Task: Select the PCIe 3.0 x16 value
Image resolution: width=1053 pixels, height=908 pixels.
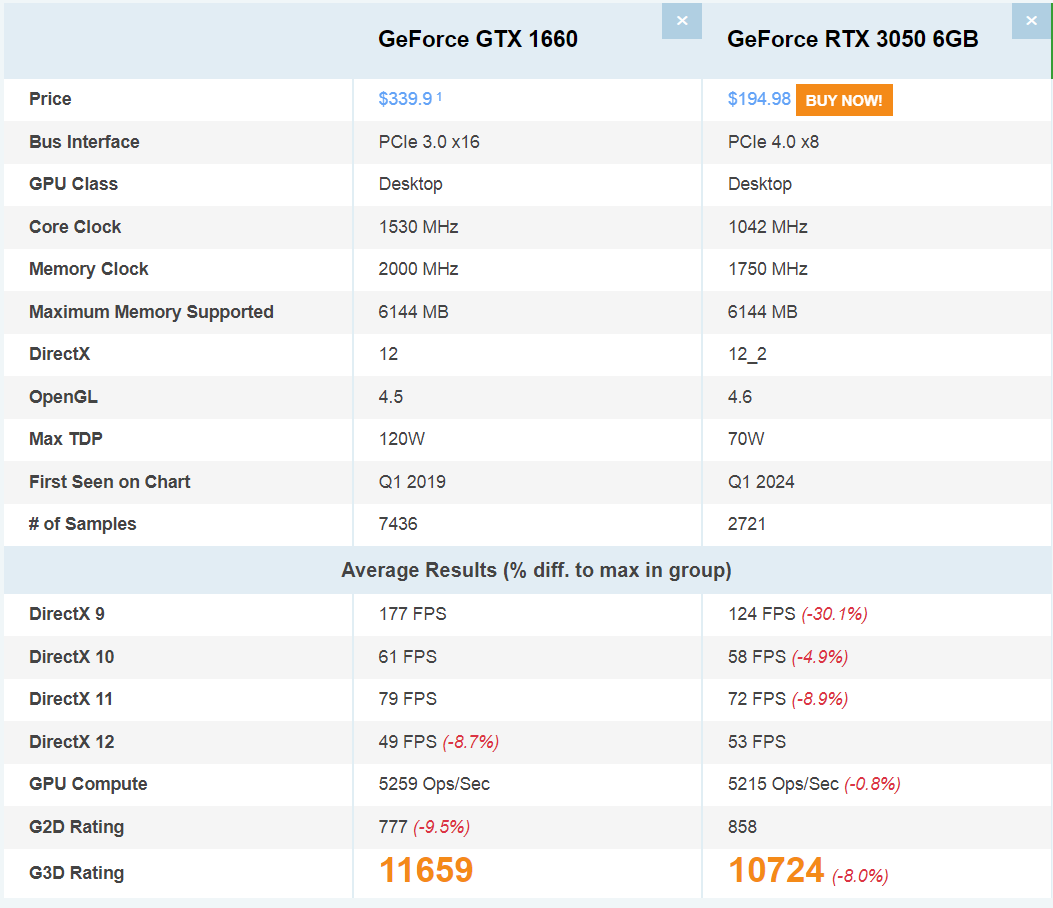Action: click(x=429, y=142)
